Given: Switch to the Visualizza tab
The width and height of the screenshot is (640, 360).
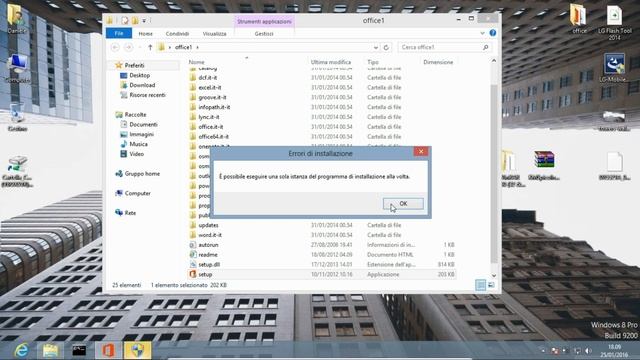Looking at the screenshot, I should pos(214,33).
